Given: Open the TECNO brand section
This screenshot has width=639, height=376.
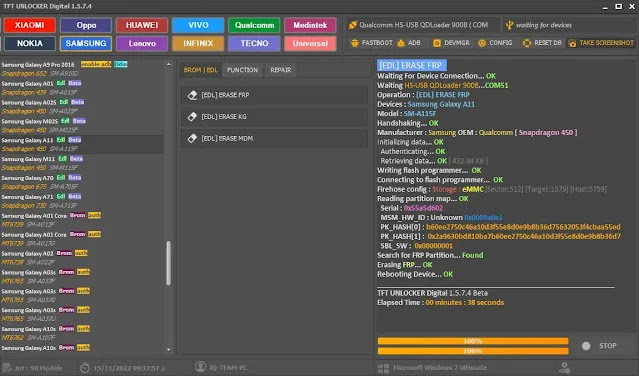Looking at the screenshot, I should [x=254, y=44].
